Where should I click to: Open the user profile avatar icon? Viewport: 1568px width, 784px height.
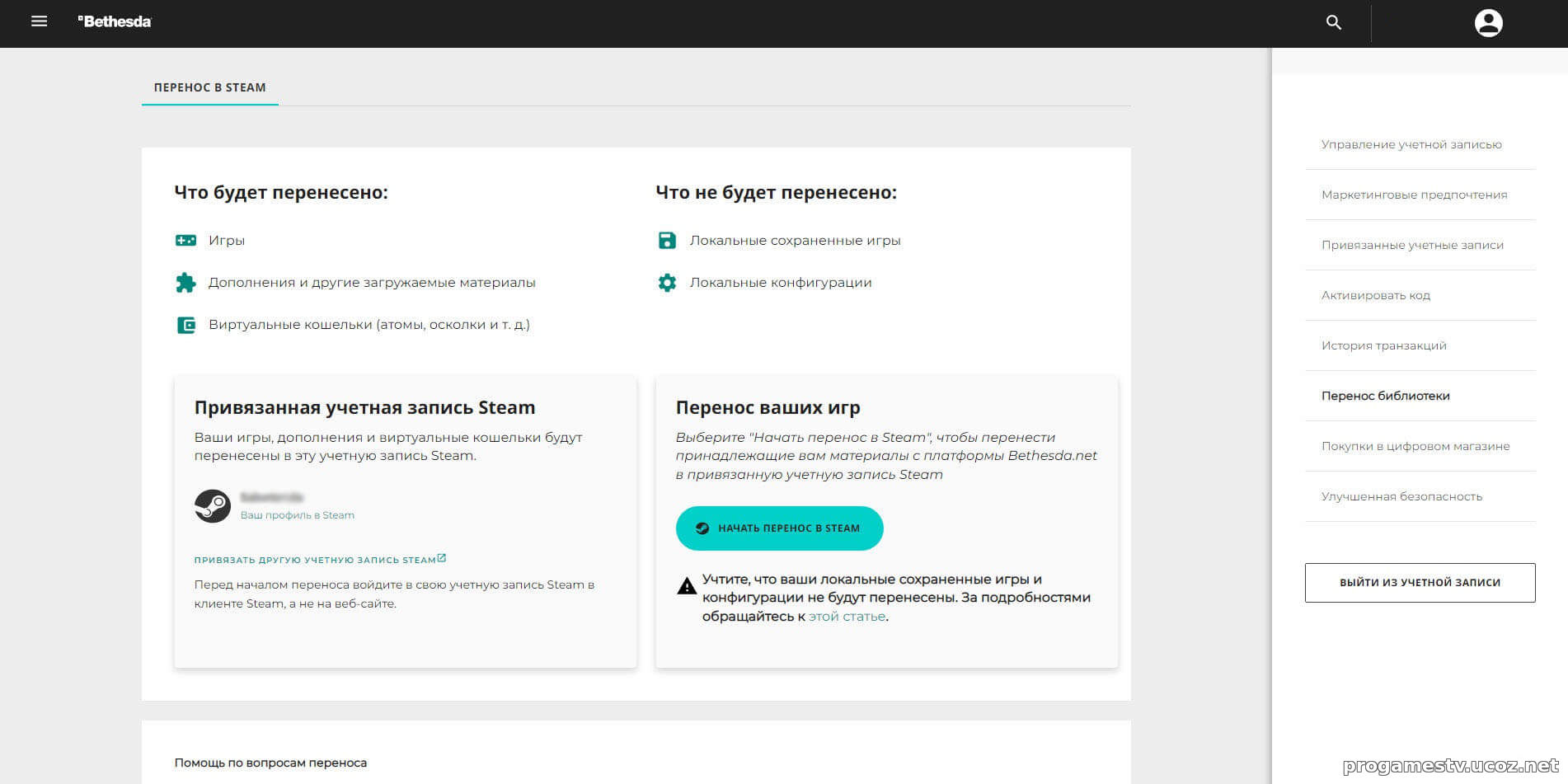click(x=1488, y=22)
